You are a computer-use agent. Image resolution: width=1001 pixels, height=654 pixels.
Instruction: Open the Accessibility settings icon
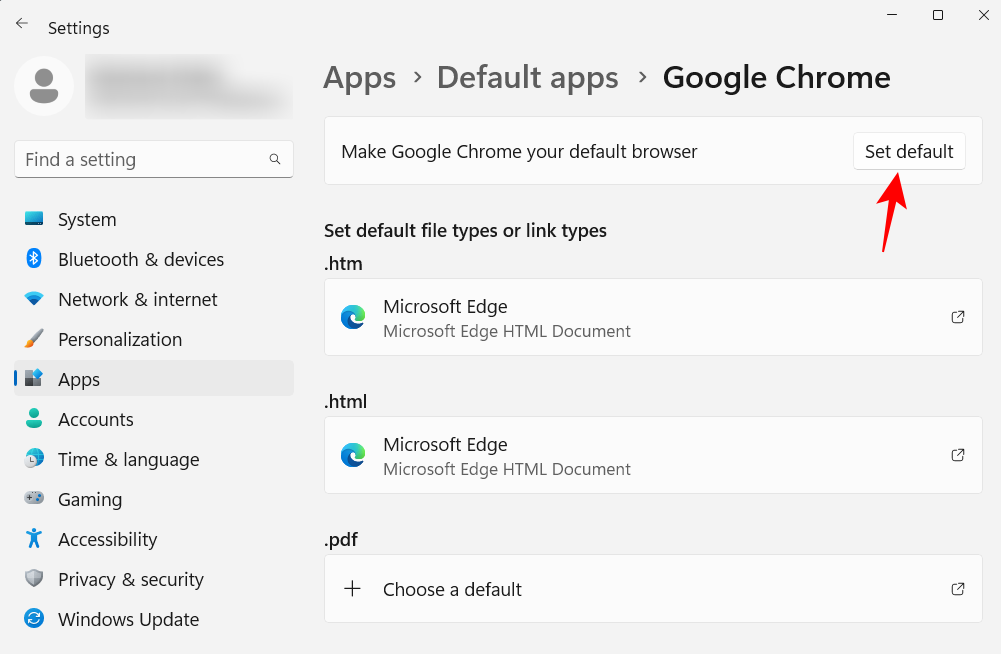[35, 539]
